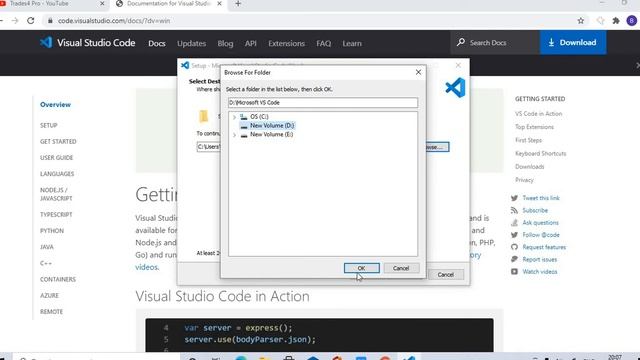The image size is (640, 360).
Task: Open the Extensions menu item
Action: (287, 43)
